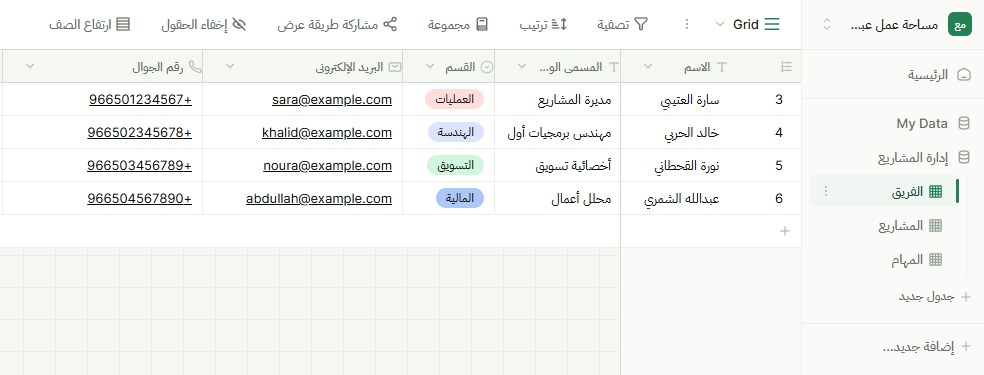This screenshot has width=984, height=375.
Task: Click the phone icon in رقم الجوال header
Action: [195, 66]
